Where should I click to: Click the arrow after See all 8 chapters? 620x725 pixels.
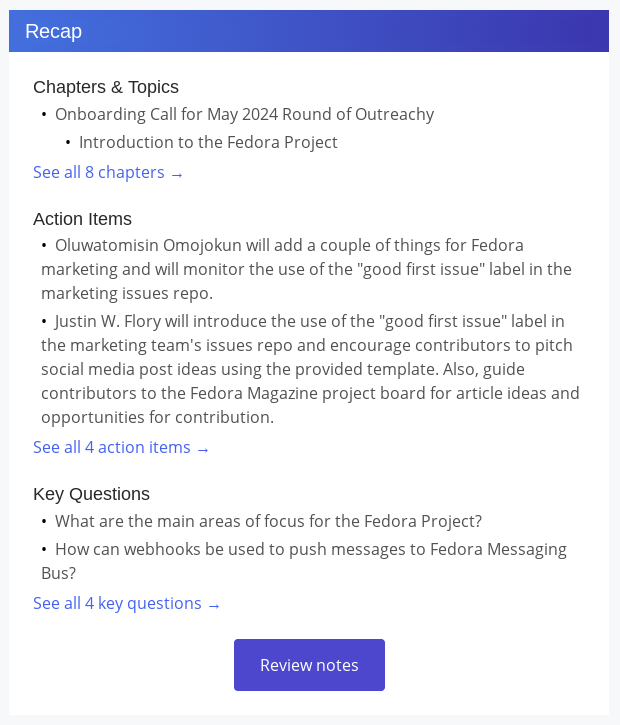coord(177,175)
